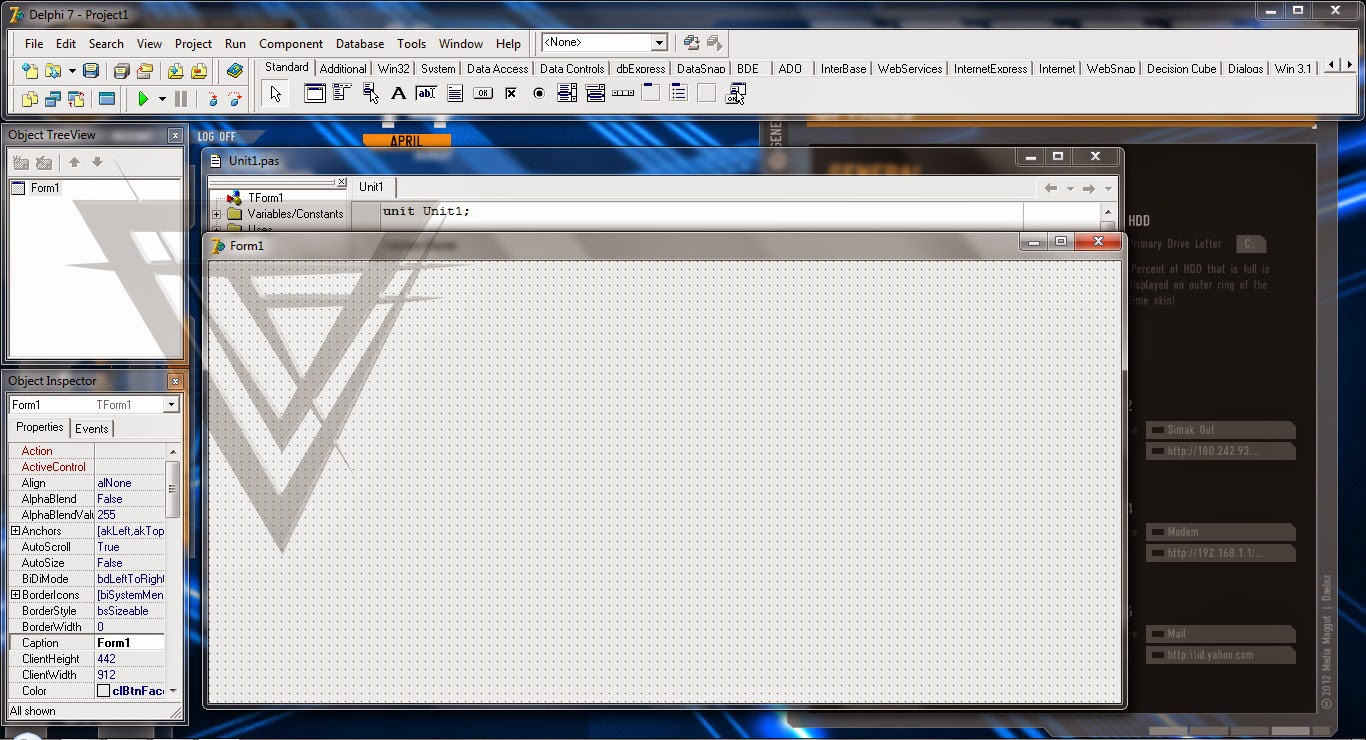Open the forward navigation history dropdown in the editor
This screenshot has width=1366, height=740.
click(1108, 188)
